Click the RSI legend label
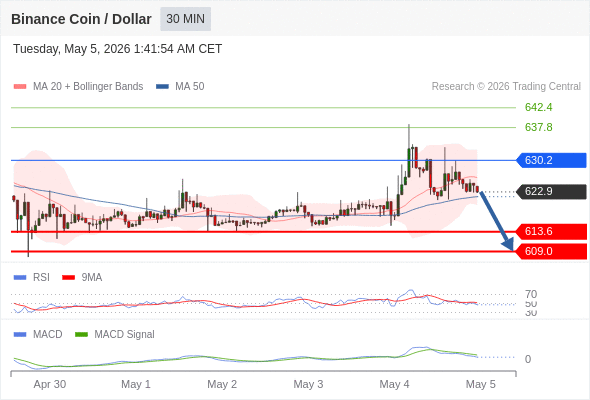Image resolution: width=590 pixels, height=400 pixels. [x=41, y=278]
